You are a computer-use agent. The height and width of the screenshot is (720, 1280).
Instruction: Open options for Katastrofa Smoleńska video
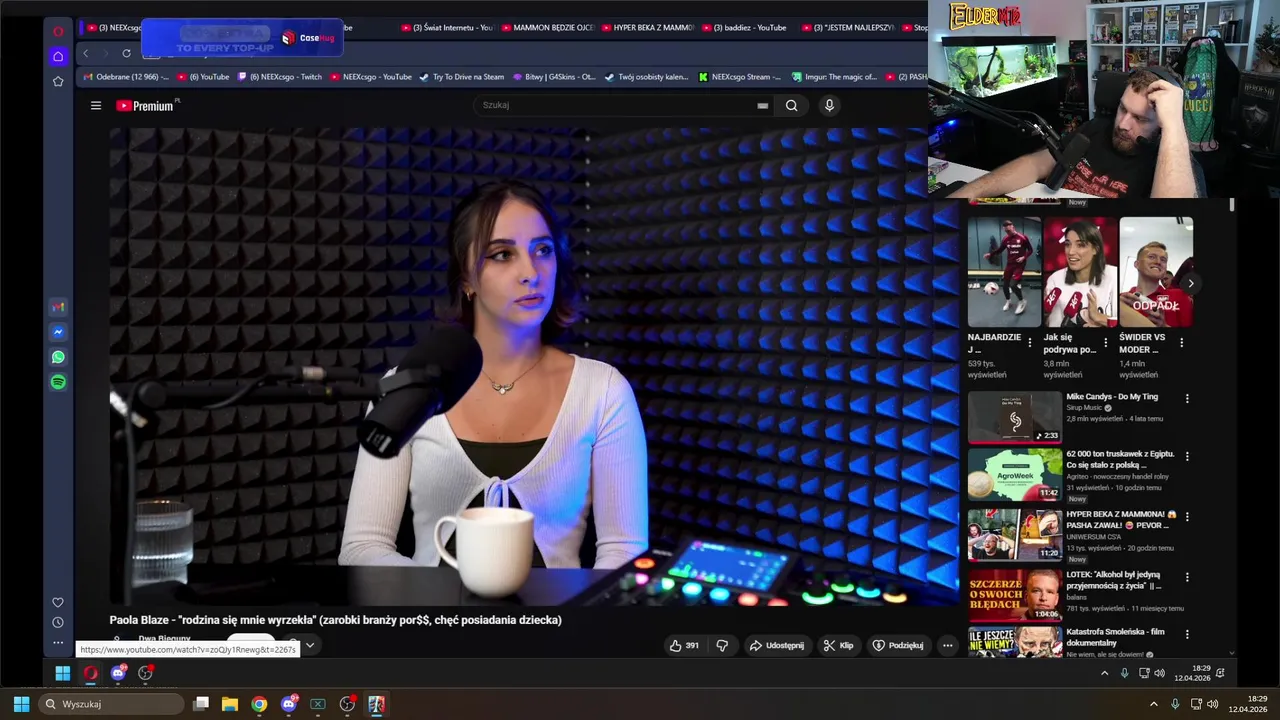click(1187, 634)
